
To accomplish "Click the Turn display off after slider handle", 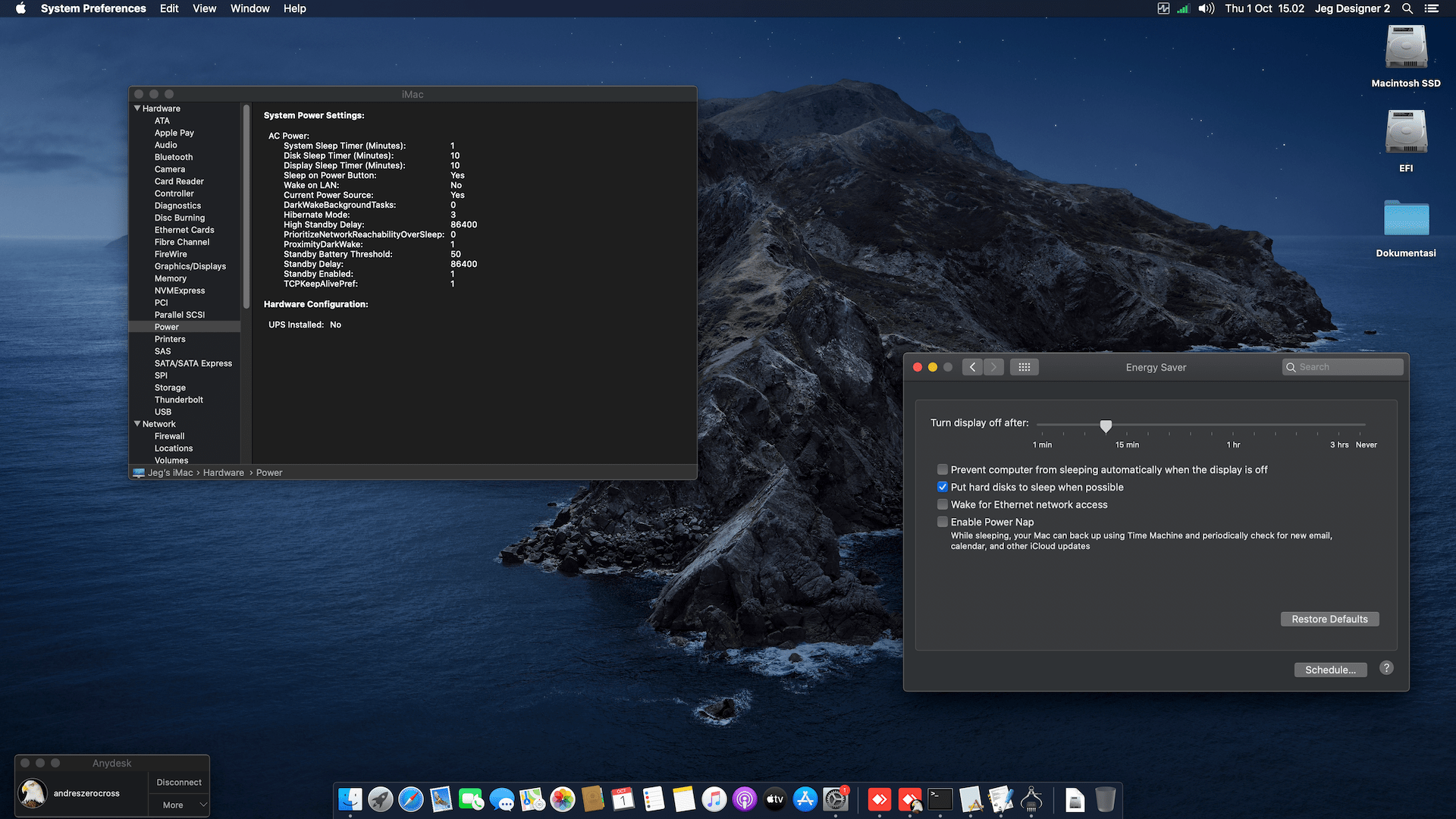I will click(1106, 426).
